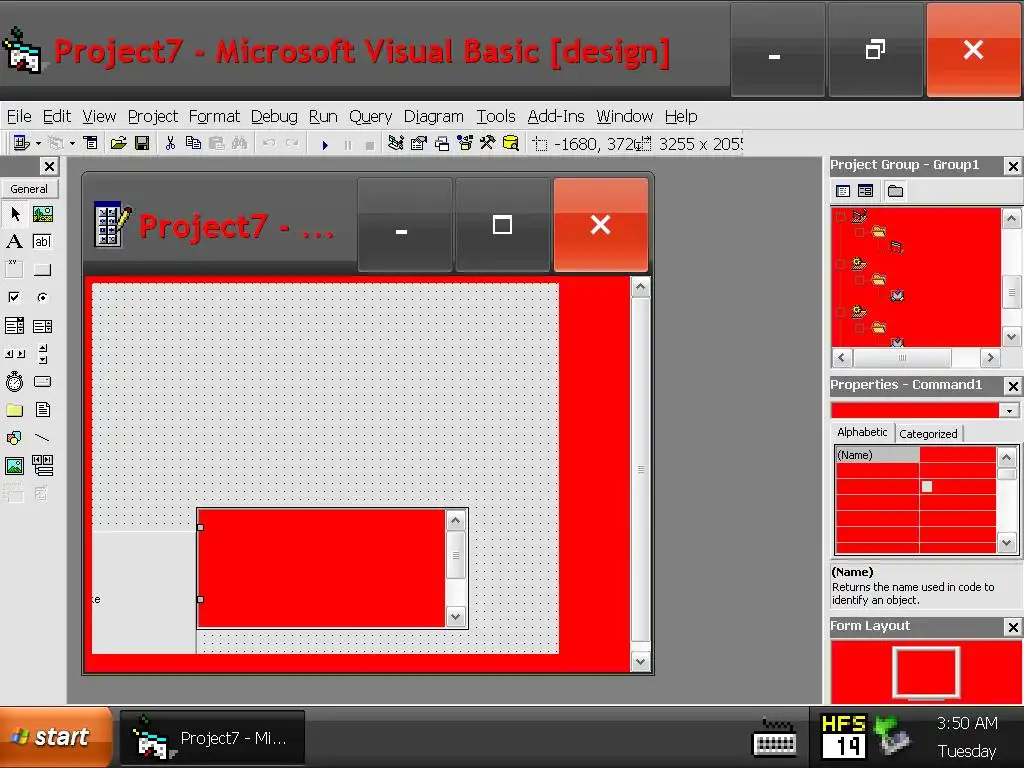Select the FileListBox control tool
The height and width of the screenshot is (768, 1024).
pos(42,409)
